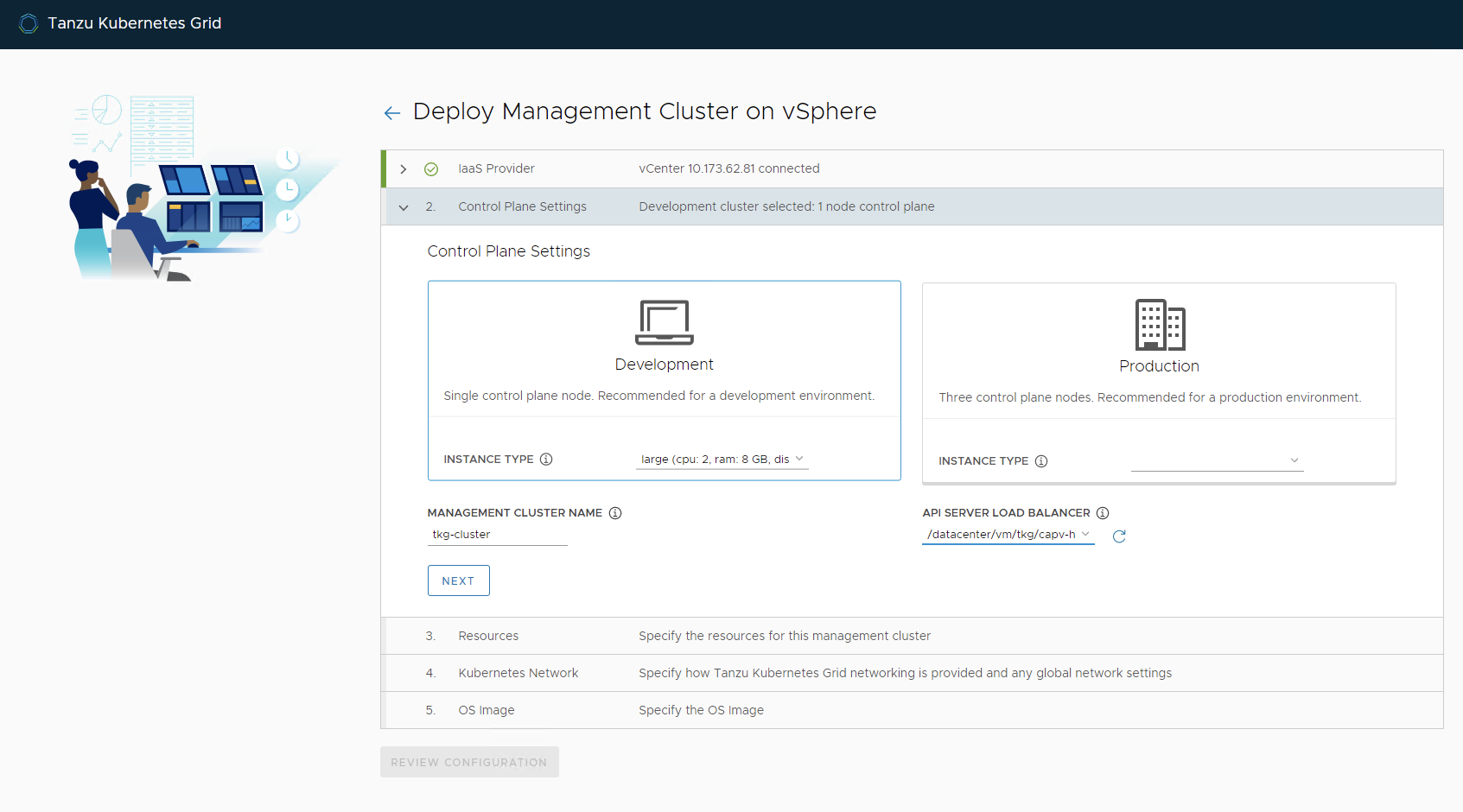
Task: Click the Tanzu Kubernetes Grid logo icon
Action: click(29, 23)
